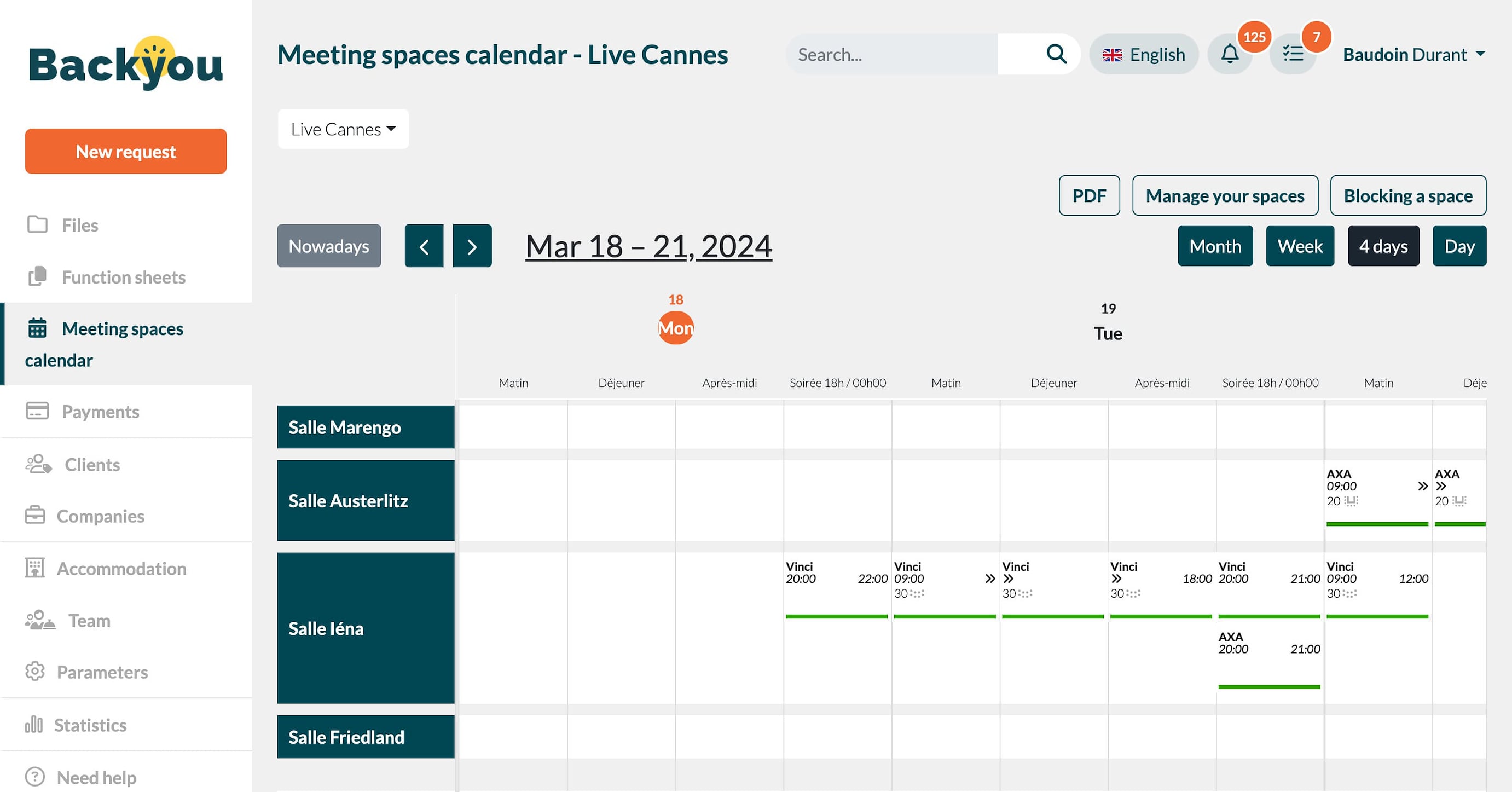Viewport: 1512px width, 792px height.
Task: Switch calendar to Month view
Action: (1214, 246)
